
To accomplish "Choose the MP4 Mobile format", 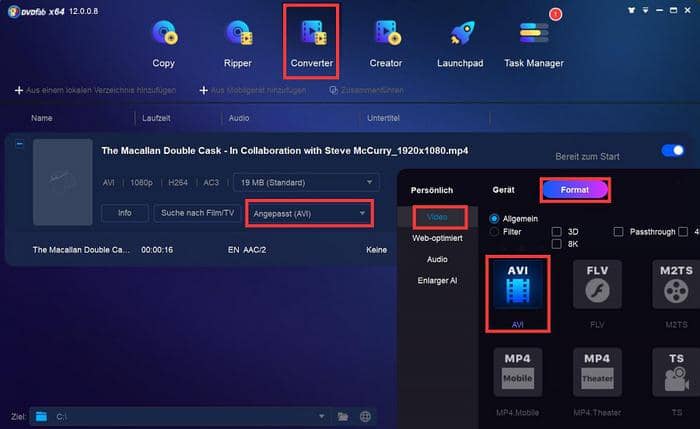I will point(518,373).
